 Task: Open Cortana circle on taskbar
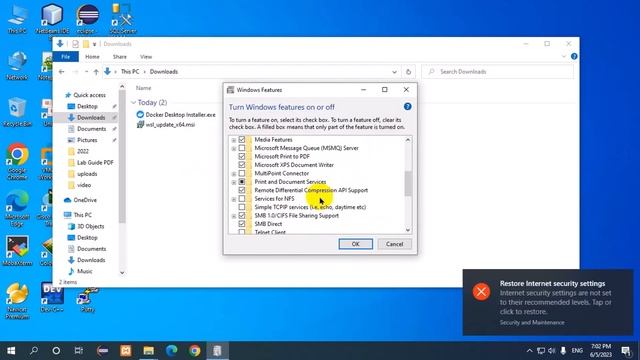point(56,351)
